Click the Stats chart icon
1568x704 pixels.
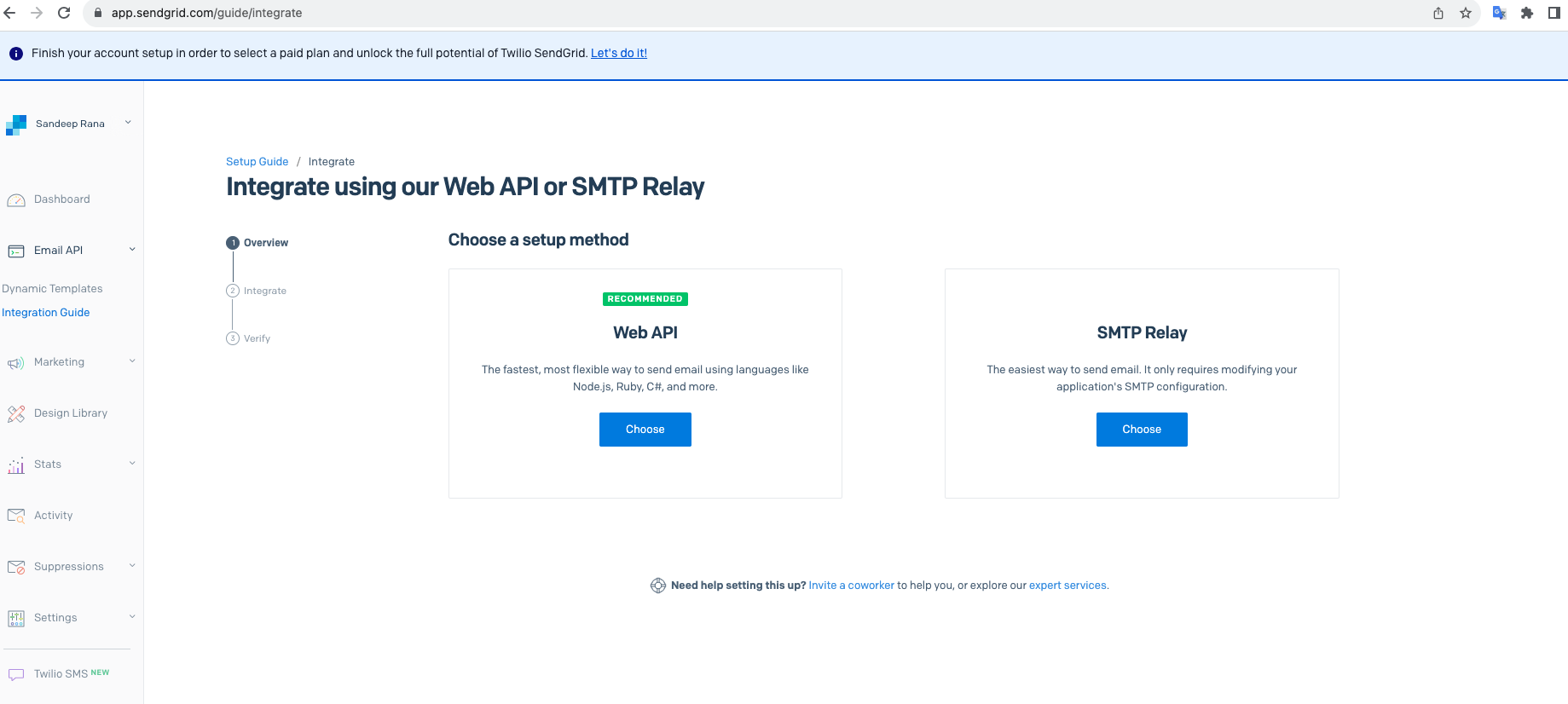tap(16, 465)
